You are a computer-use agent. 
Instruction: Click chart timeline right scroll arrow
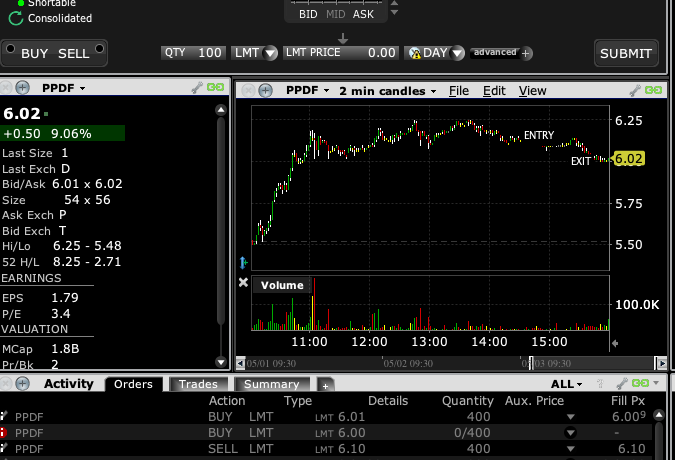[663, 364]
